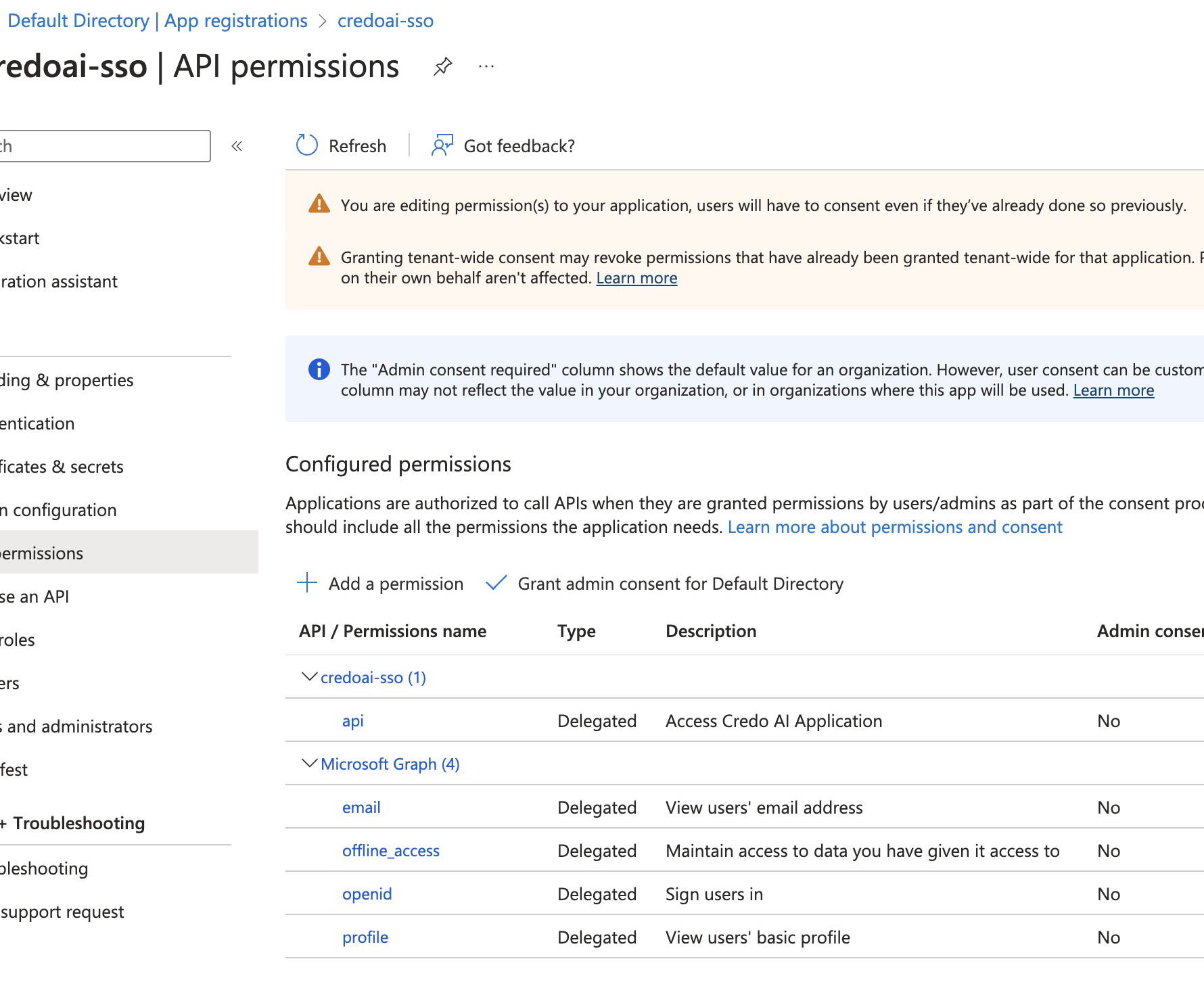Open the email permission link
This screenshot has height=1001, width=1204.
[361, 807]
